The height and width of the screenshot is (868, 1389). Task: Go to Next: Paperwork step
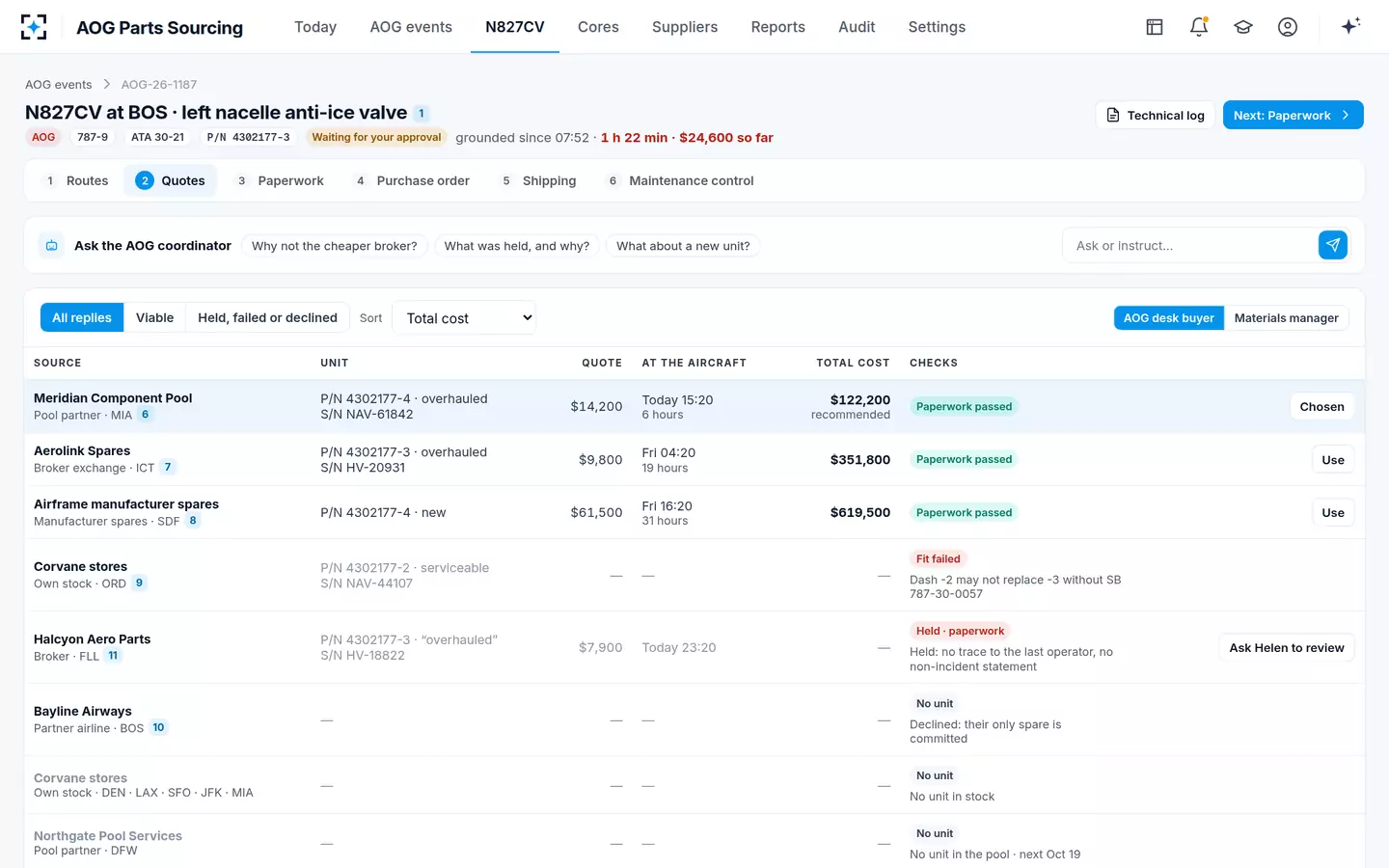1293,115
